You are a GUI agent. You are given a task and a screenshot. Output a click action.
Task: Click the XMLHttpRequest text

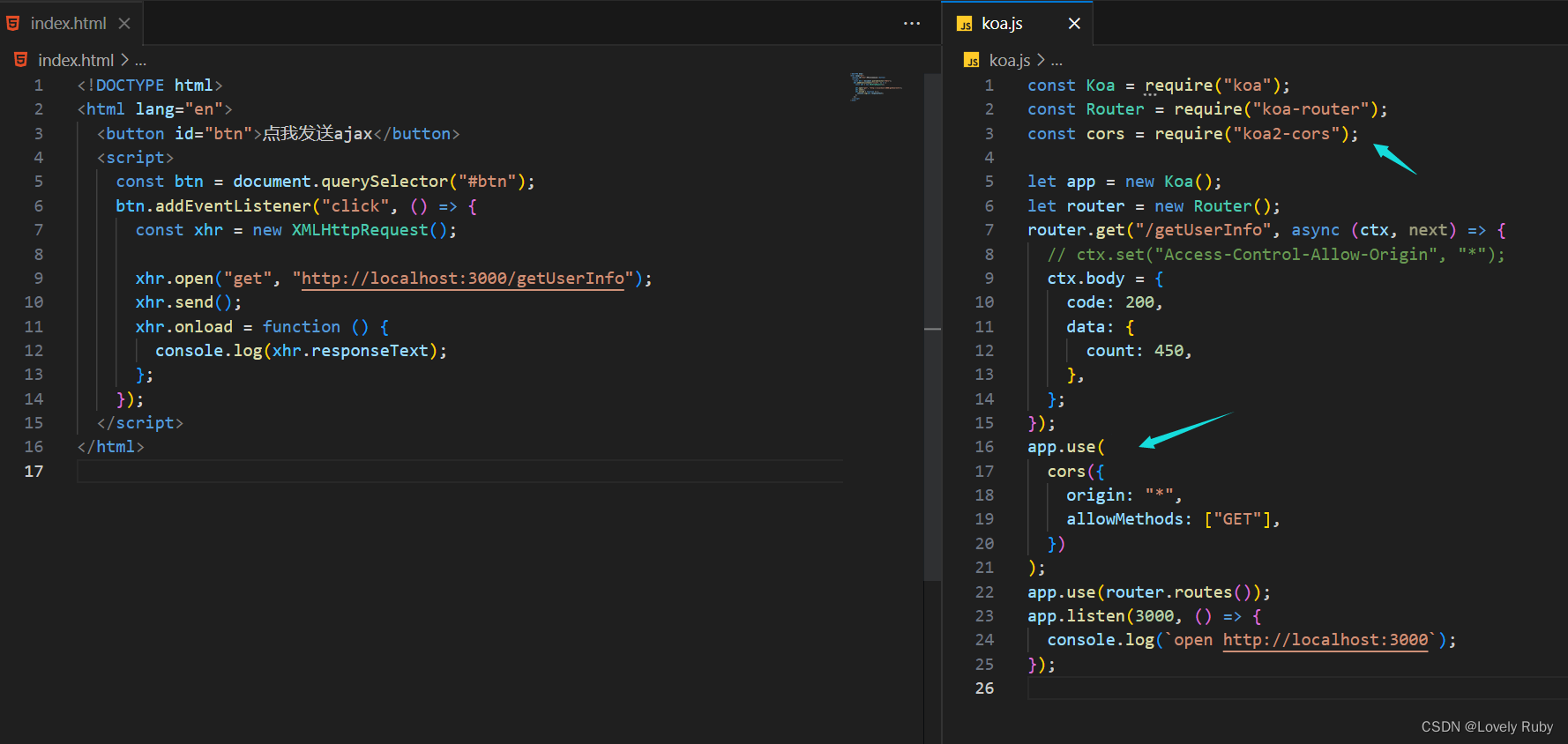point(360,230)
